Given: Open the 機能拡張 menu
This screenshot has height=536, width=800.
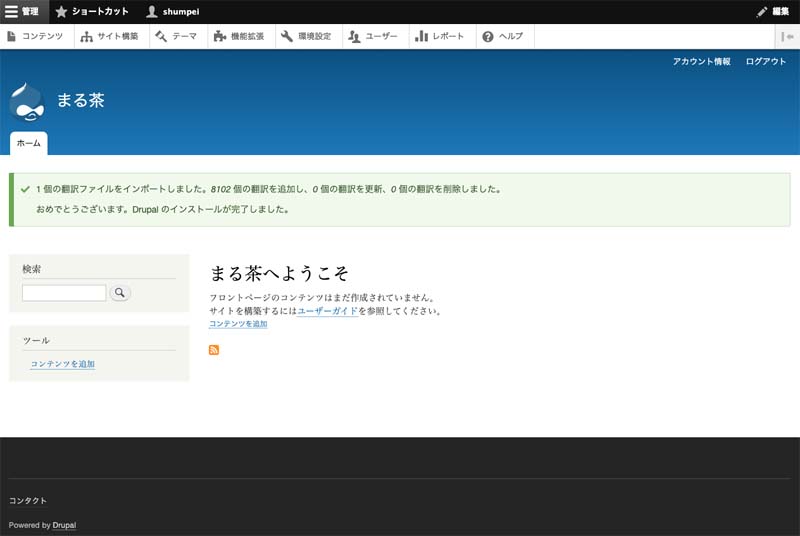Looking at the screenshot, I should [239, 36].
